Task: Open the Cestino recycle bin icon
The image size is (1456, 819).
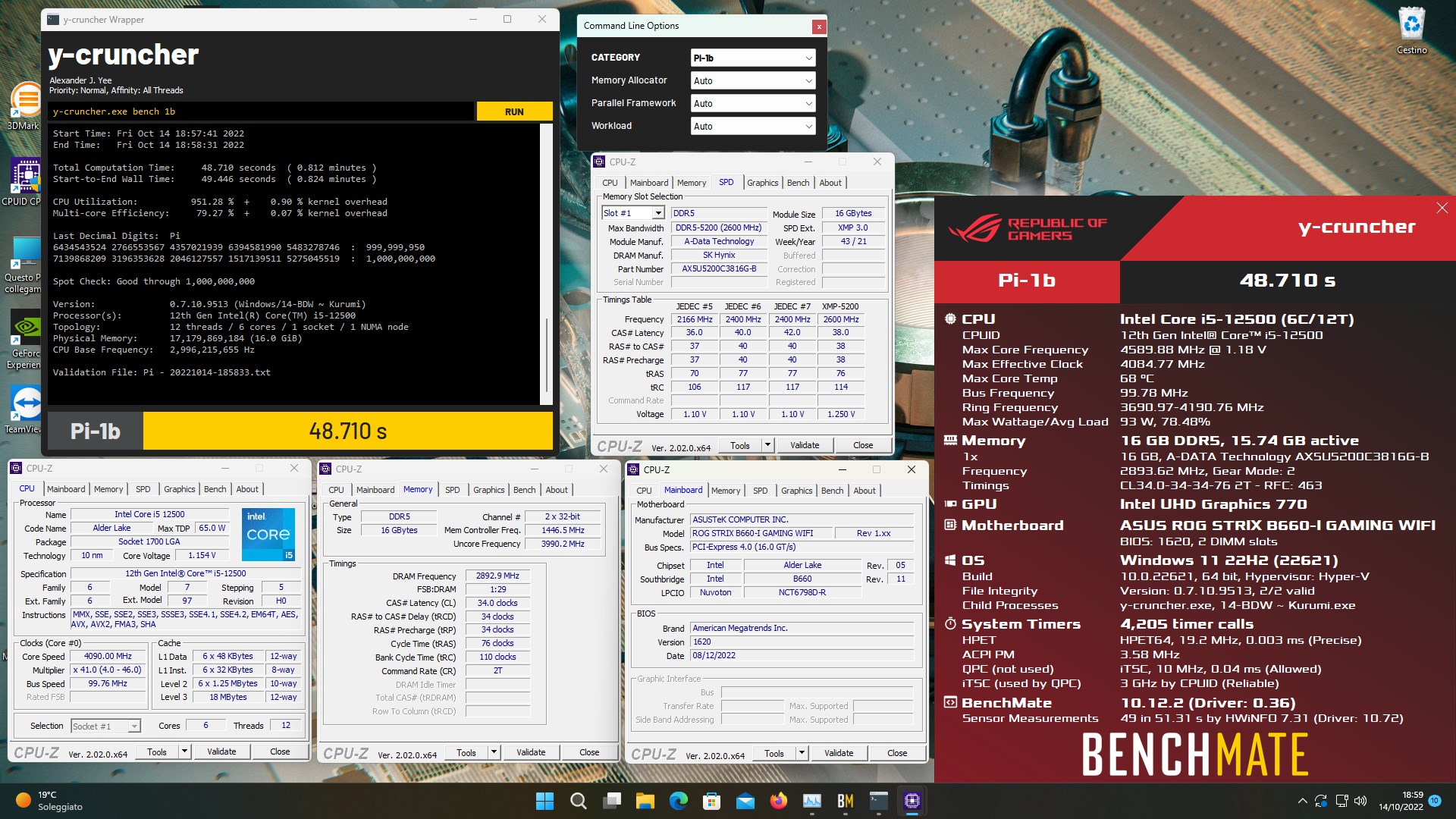Action: pyautogui.click(x=1411, y=30)
